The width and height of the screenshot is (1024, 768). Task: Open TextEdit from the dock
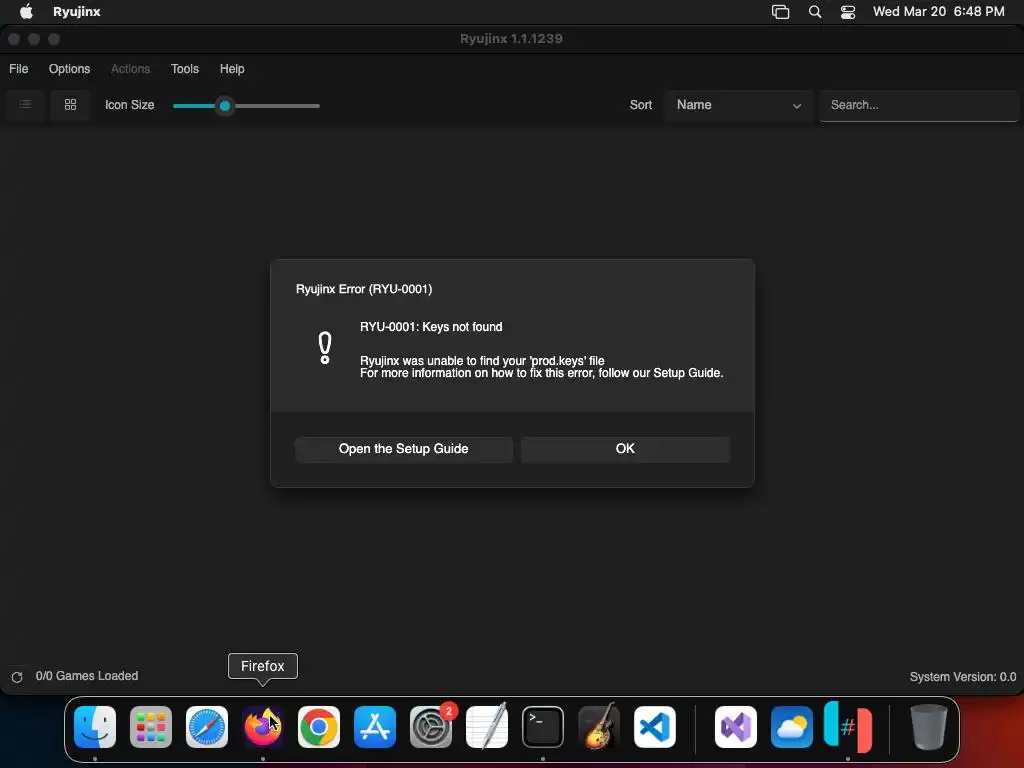pos(487,726)
